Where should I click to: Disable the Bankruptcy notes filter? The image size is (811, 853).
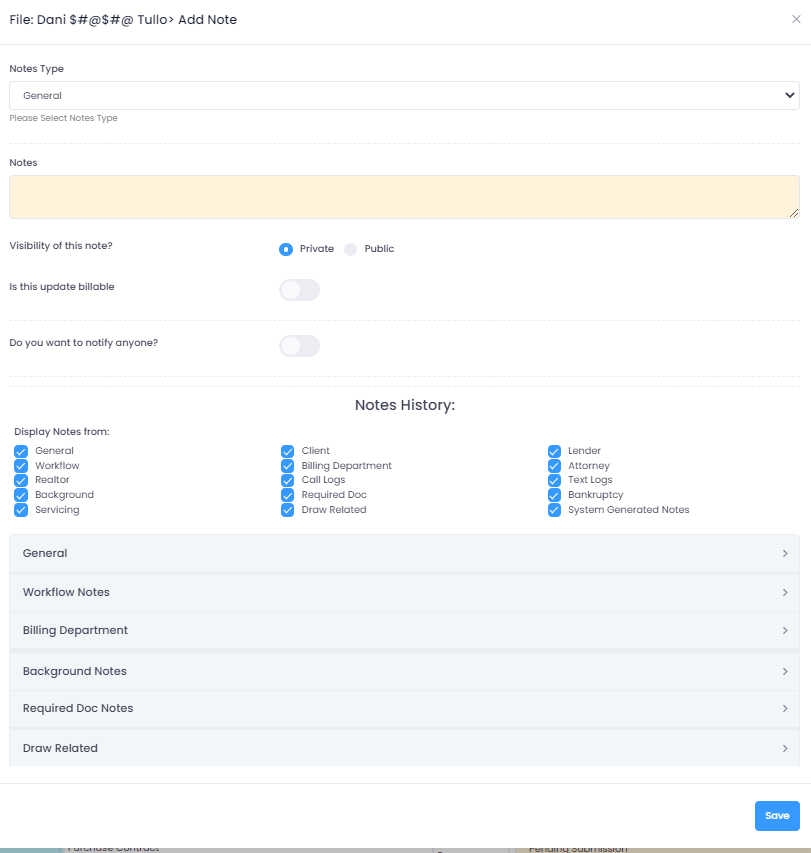[x=554, y=495]
